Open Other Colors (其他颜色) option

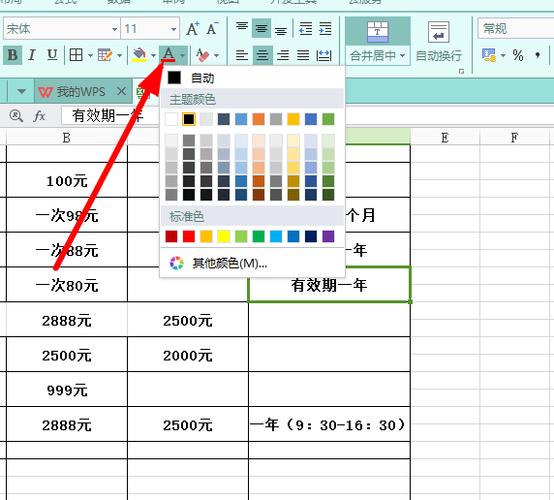(252, 263)
